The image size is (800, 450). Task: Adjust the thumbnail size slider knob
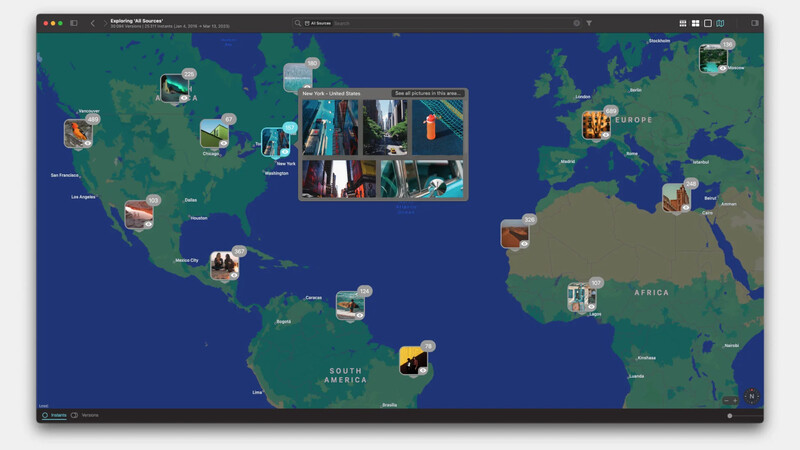point(730,416)
